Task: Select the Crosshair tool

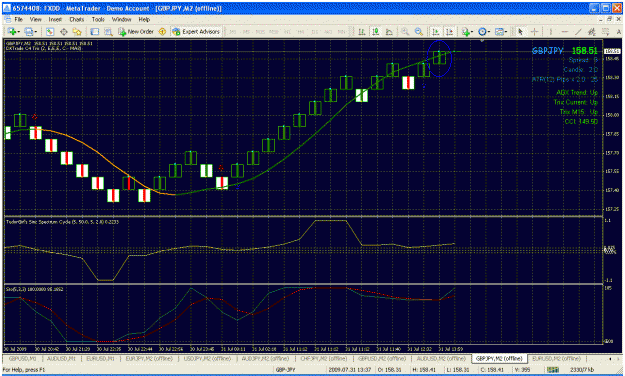Action: coord(534,31)
